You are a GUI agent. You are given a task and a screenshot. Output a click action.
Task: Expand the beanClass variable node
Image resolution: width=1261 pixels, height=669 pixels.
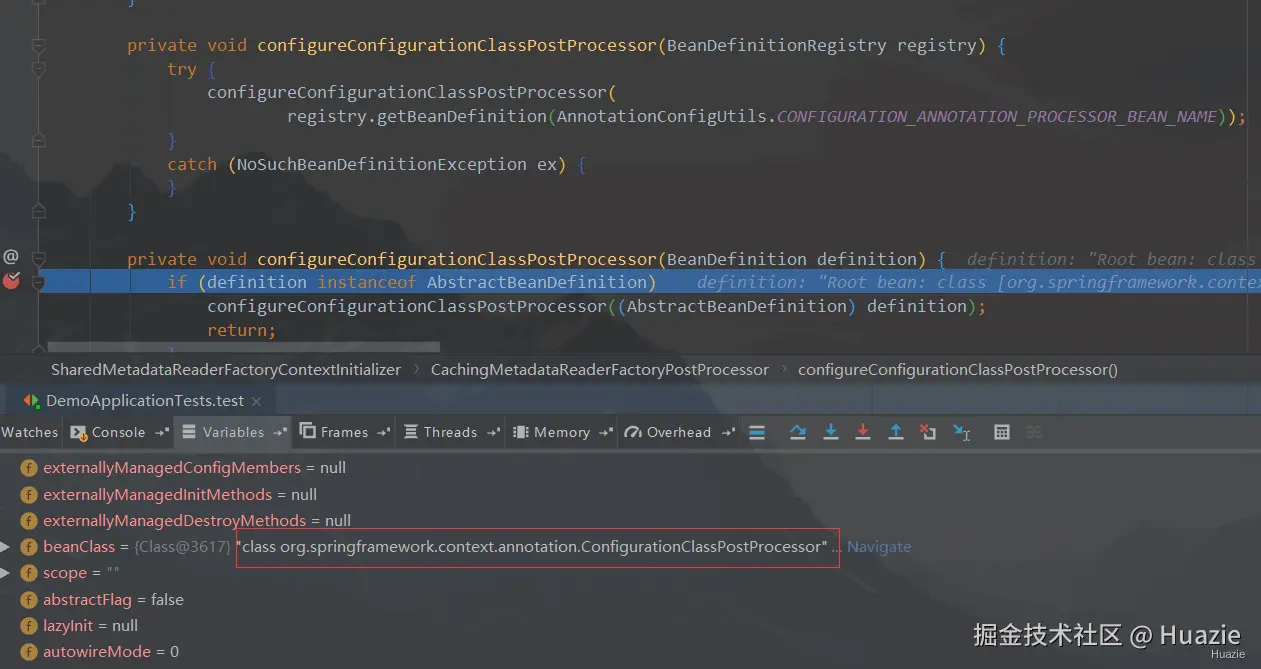click(6, 547)
